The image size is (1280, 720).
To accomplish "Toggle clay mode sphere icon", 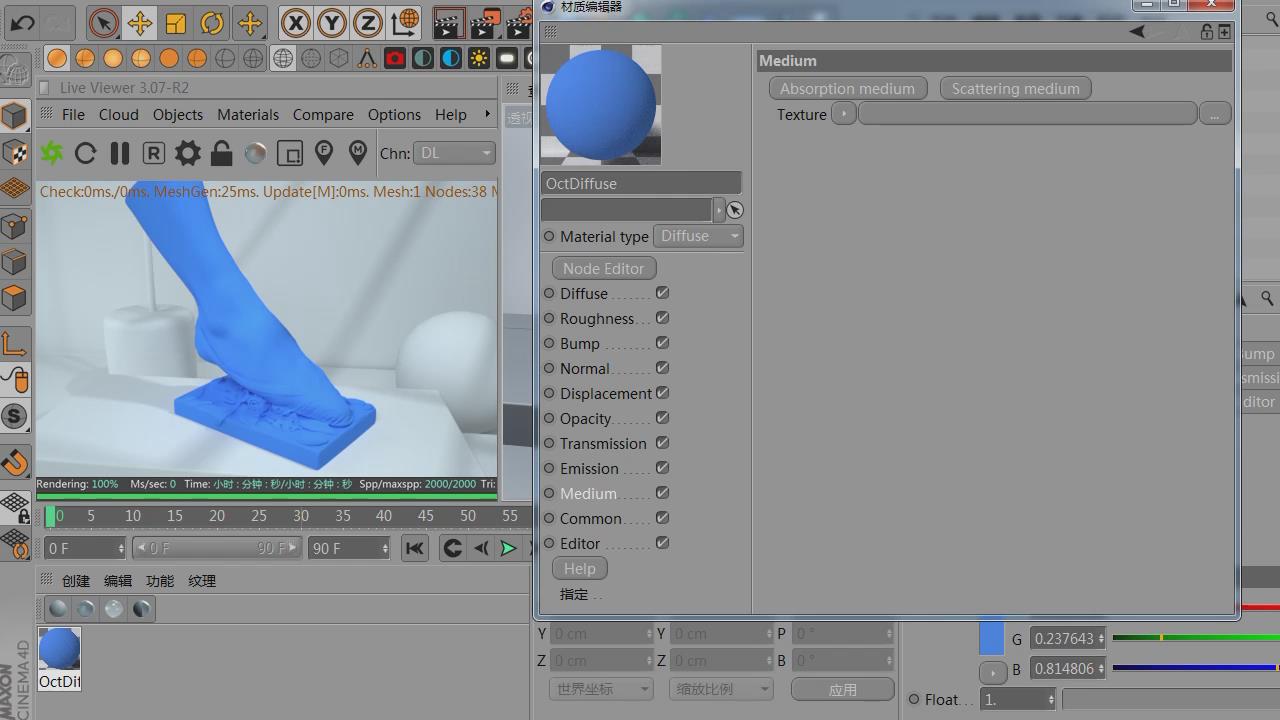I will coord(255,153).
